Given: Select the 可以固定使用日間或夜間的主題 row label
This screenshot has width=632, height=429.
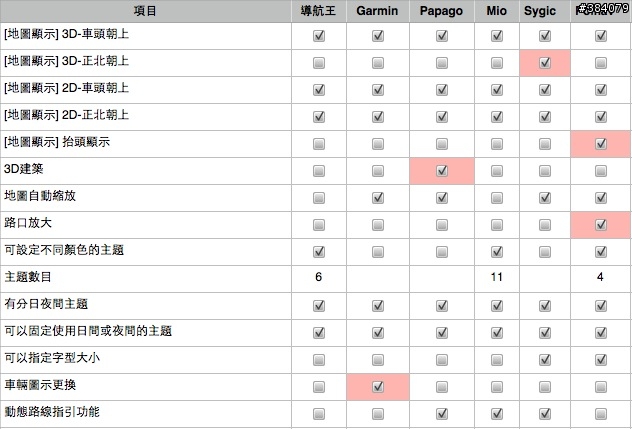Looking at the screenshot, I should tap(88, 331).
